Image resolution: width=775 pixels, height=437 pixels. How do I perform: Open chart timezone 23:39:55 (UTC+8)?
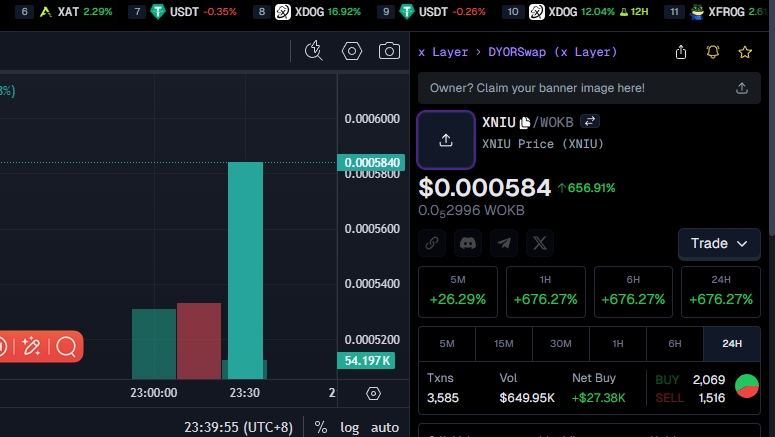pos(238,427)
